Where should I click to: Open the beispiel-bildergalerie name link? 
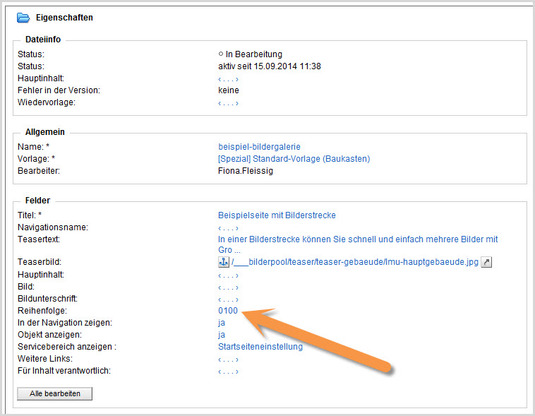[x=259, y=147]
